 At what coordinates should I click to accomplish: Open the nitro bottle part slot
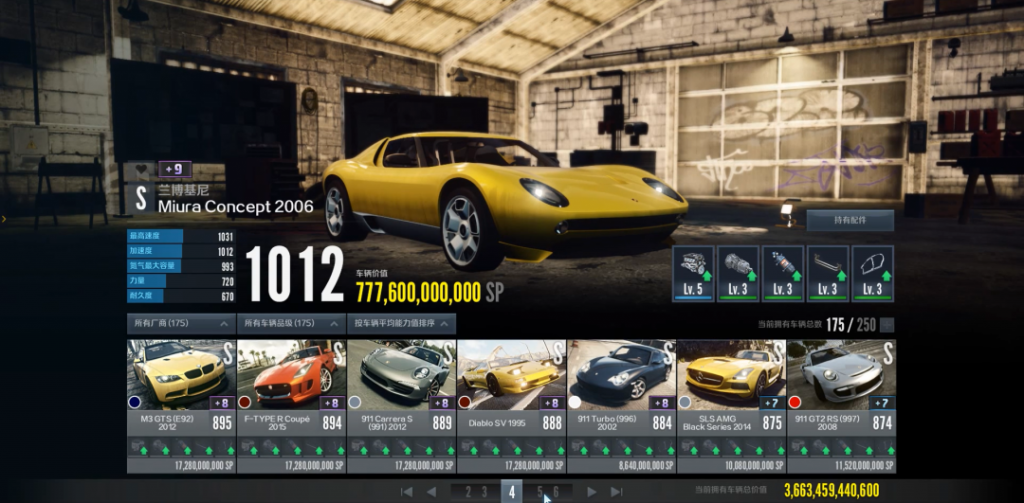click(783, 274)
